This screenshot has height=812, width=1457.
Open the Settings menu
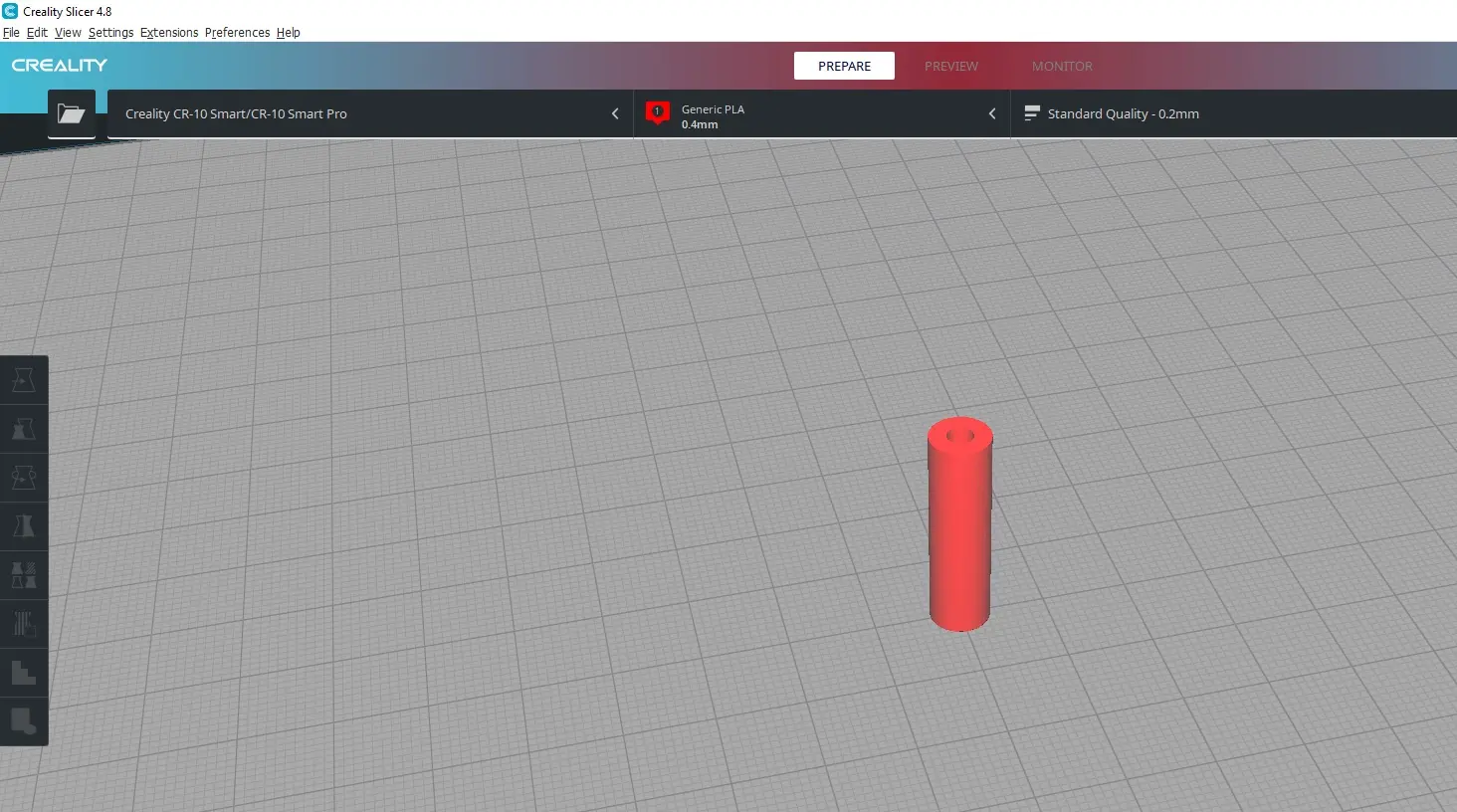(x=110, y=32)
